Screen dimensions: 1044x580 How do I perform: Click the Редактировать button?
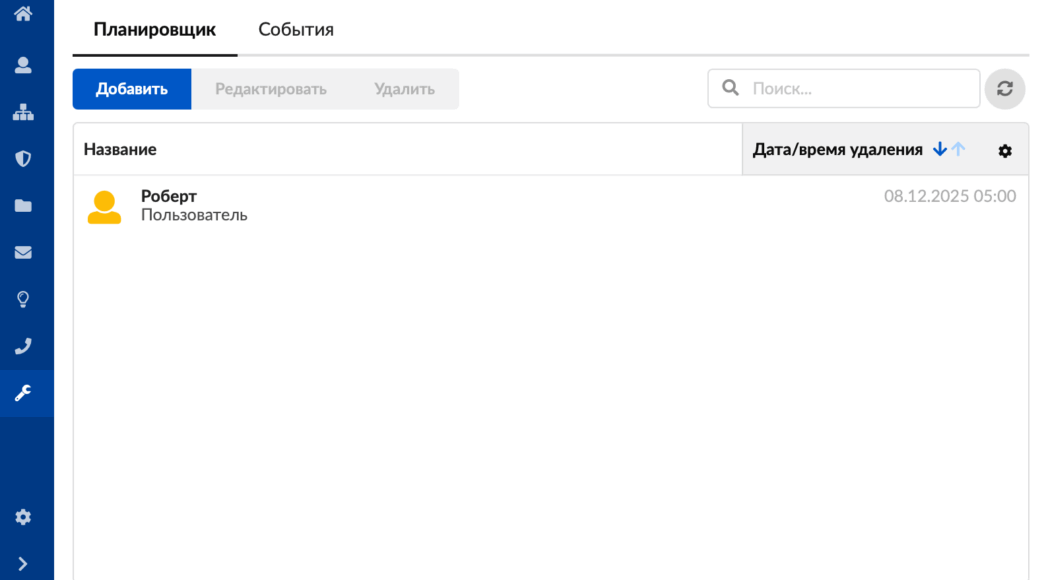(271, 89)
